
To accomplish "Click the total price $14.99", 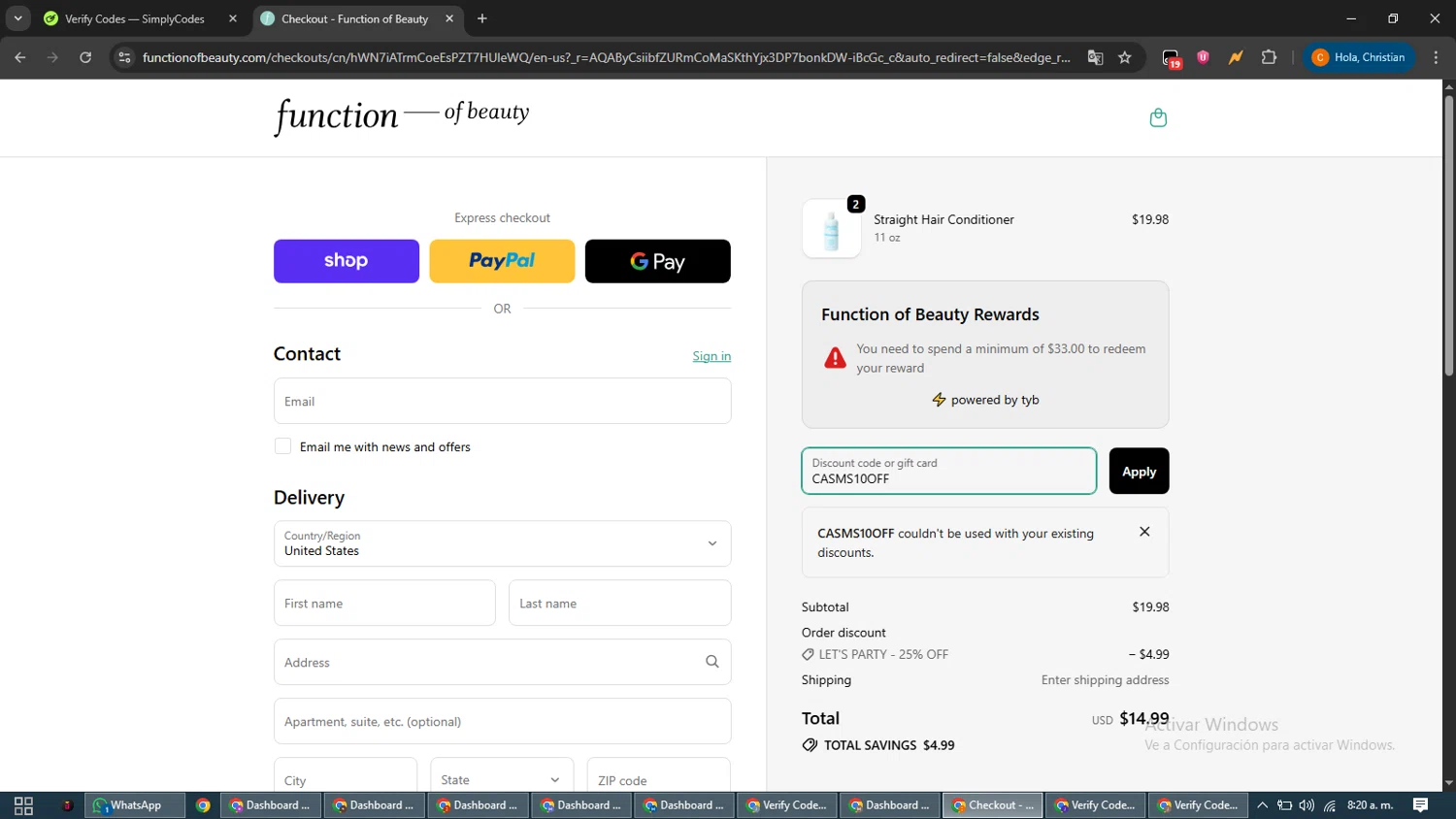I will click(x=1144, y=719).
